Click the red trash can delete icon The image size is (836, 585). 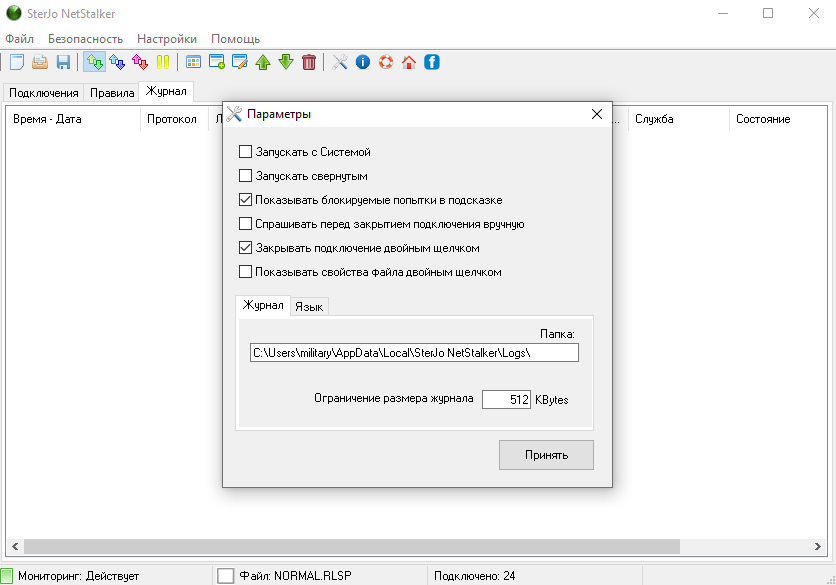click(x=309, y=62)
